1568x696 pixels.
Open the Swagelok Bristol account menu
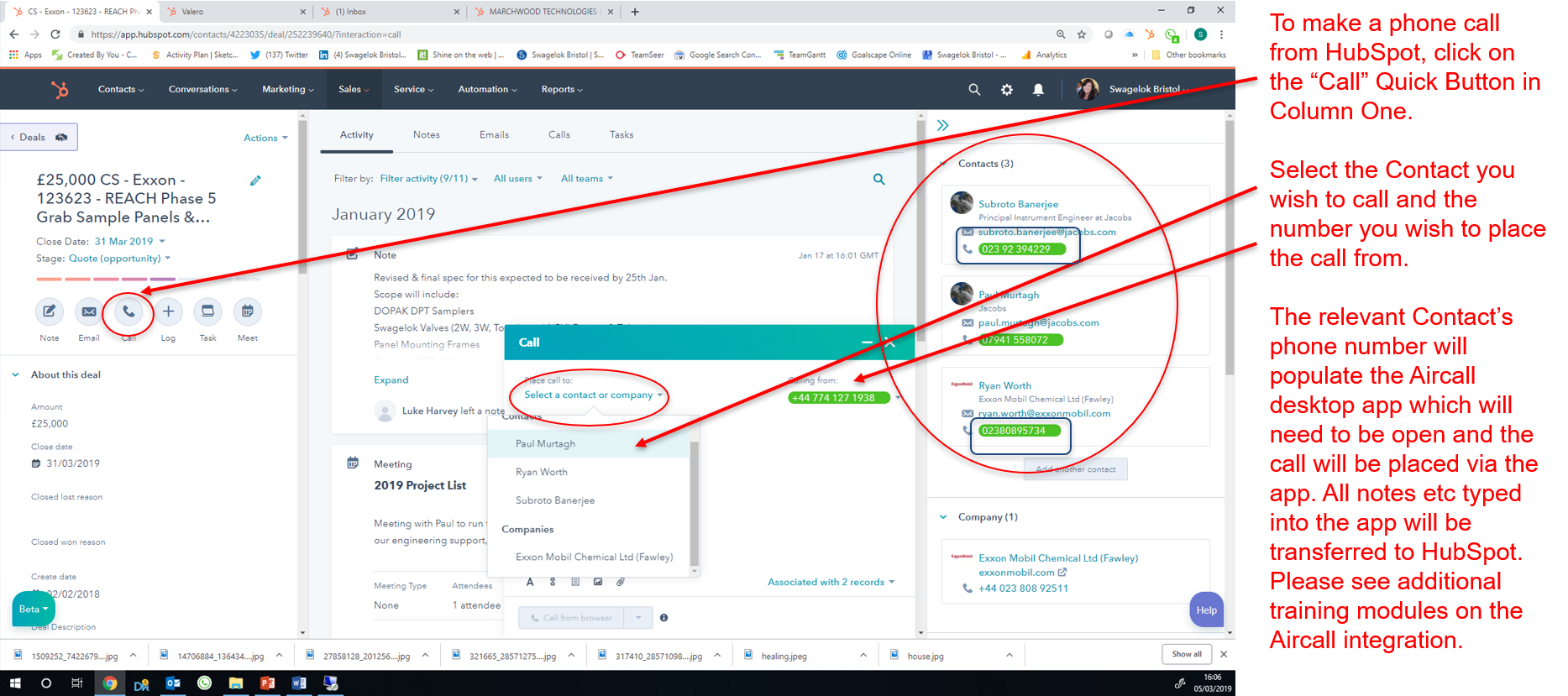1133,89
